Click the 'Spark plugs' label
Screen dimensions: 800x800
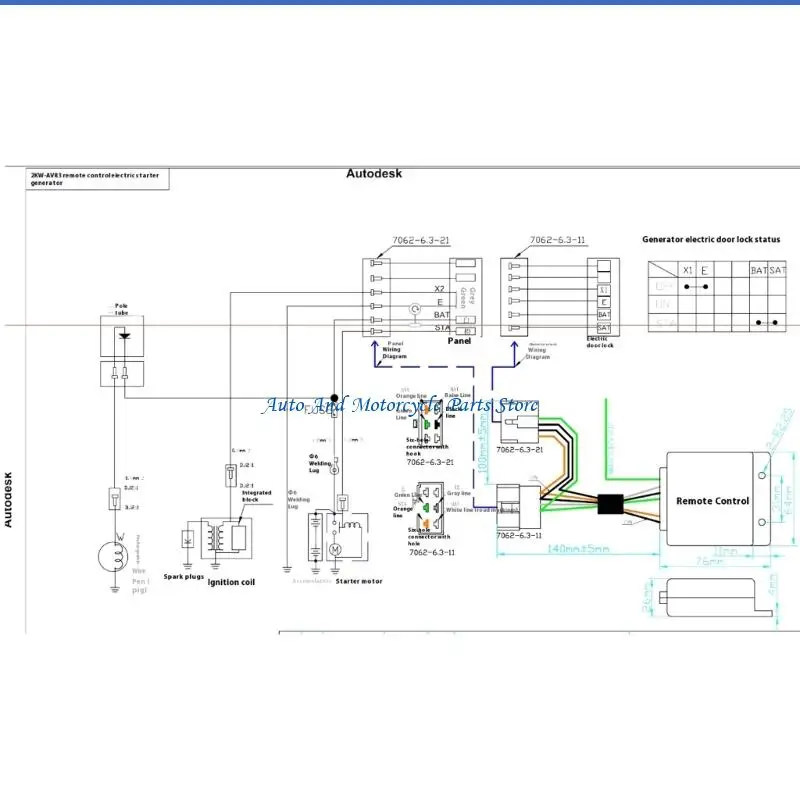coord(184,577)
